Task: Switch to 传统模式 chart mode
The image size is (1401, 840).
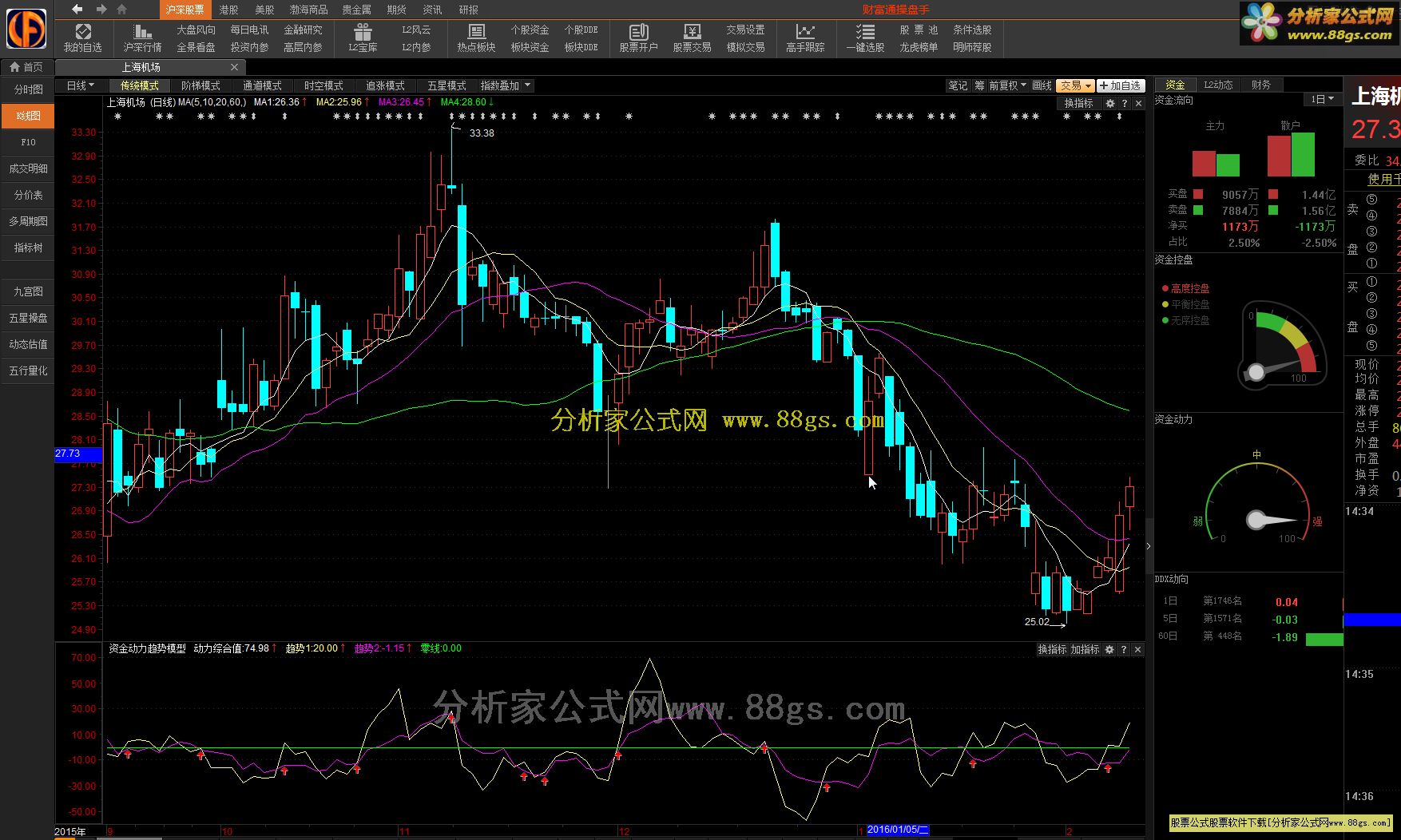Action: (140, 85)
